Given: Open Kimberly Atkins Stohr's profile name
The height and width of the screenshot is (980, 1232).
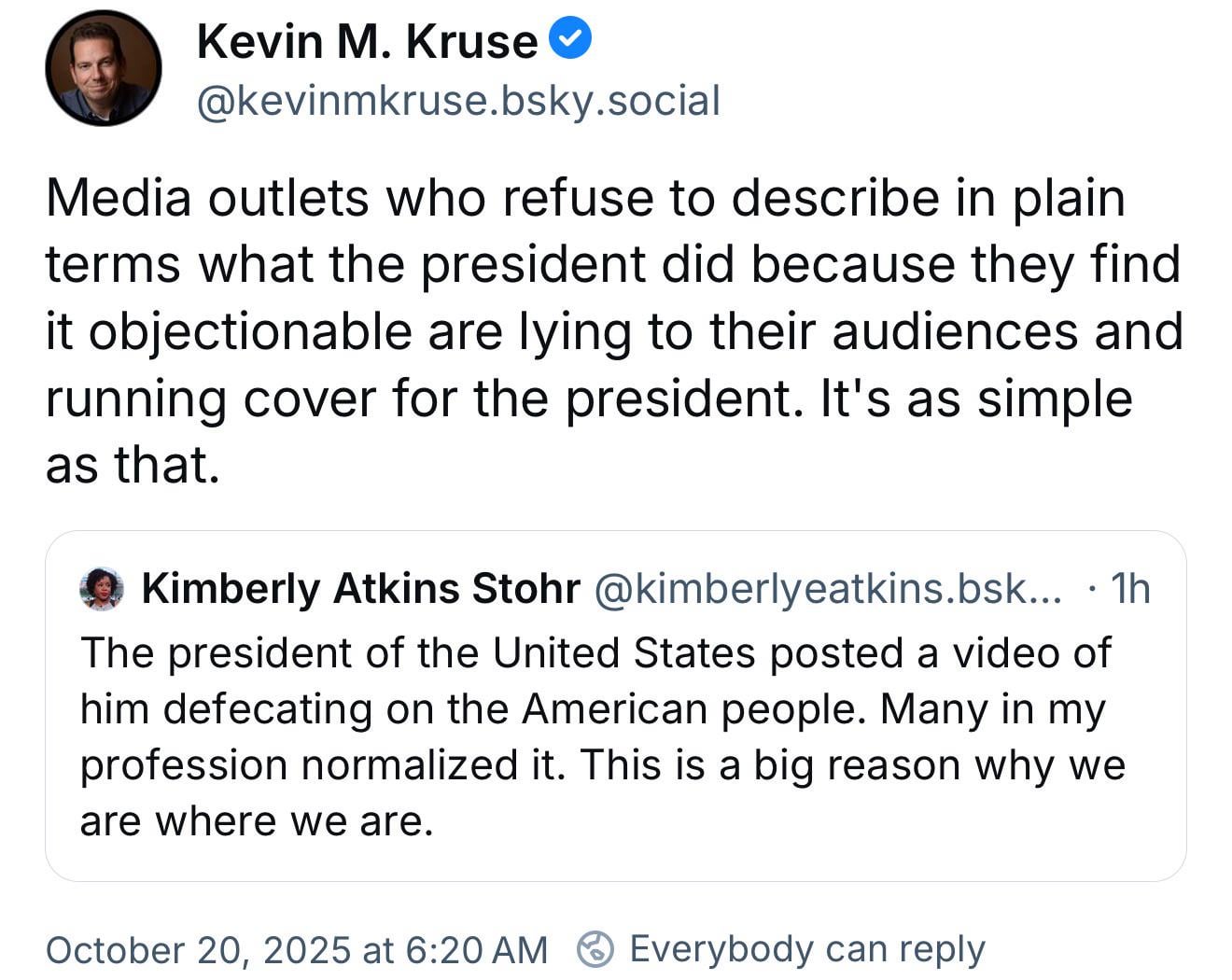Looking at the screenshot, I should tap(360, 589).
